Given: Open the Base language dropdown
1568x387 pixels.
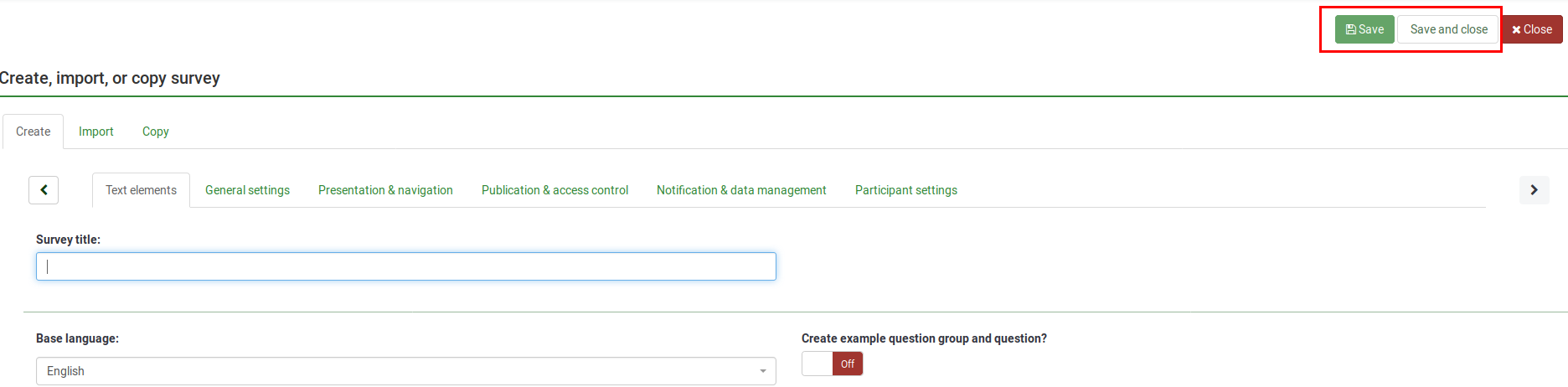Looking at the screenshot, I should (x=405, y=371).
